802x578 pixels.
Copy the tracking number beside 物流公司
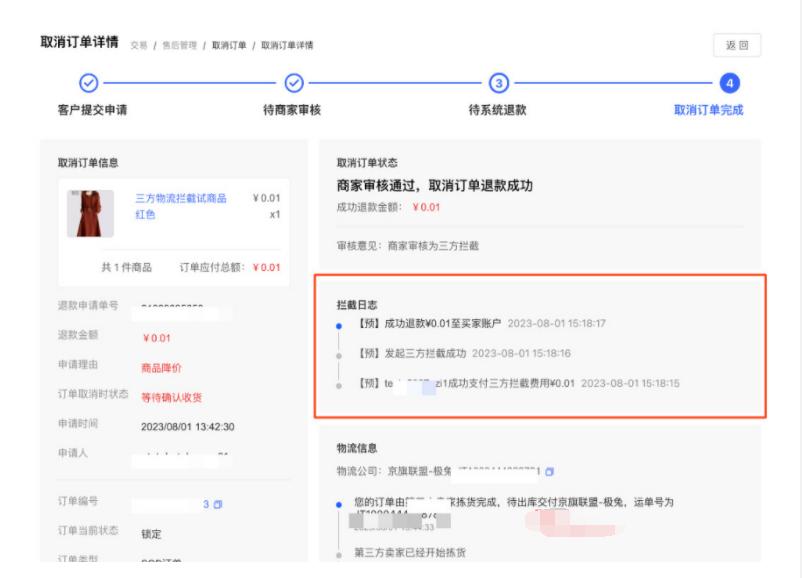[549, 471]
